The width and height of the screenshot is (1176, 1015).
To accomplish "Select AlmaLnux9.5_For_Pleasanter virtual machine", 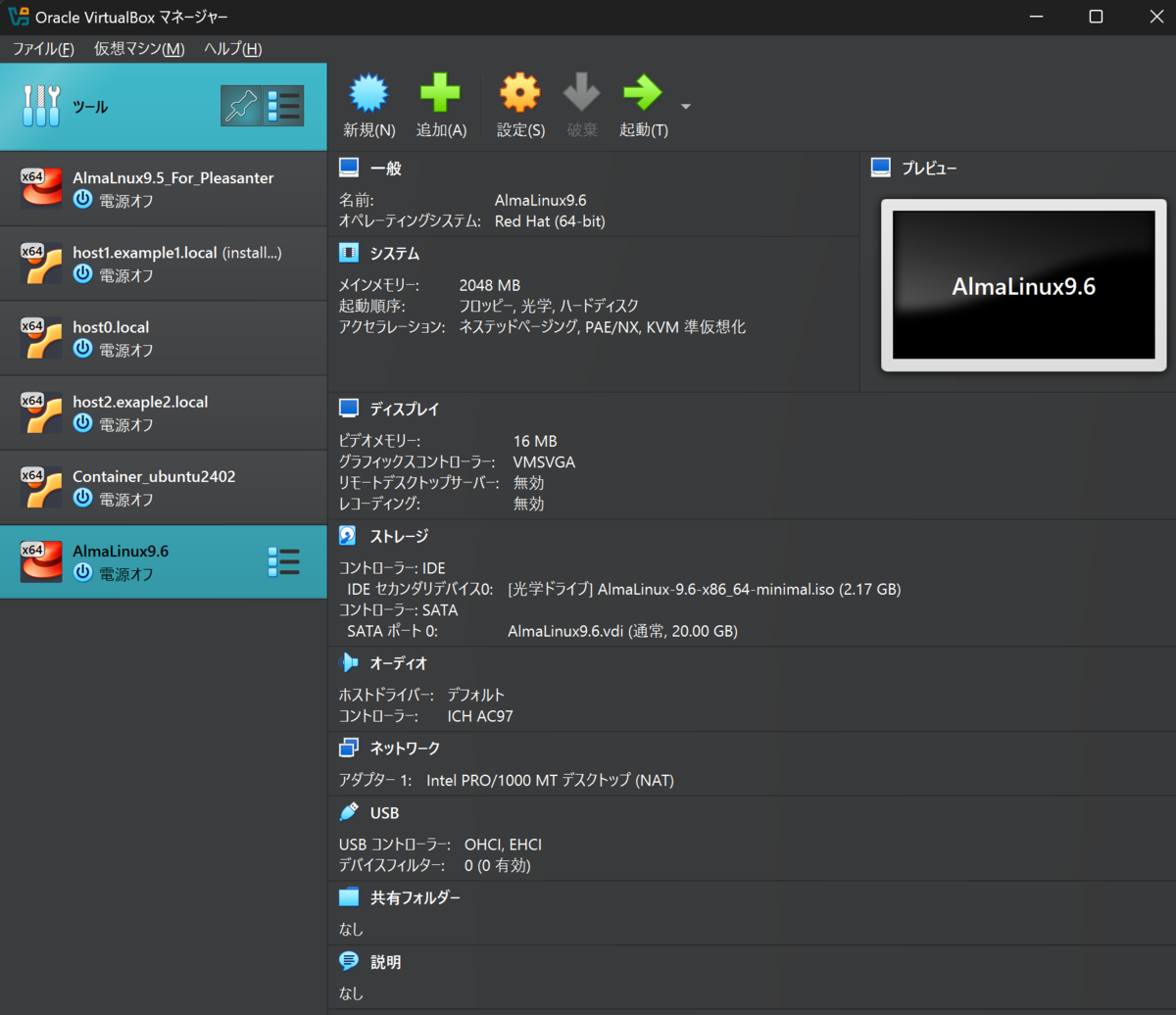I will (x=164, y=189).
